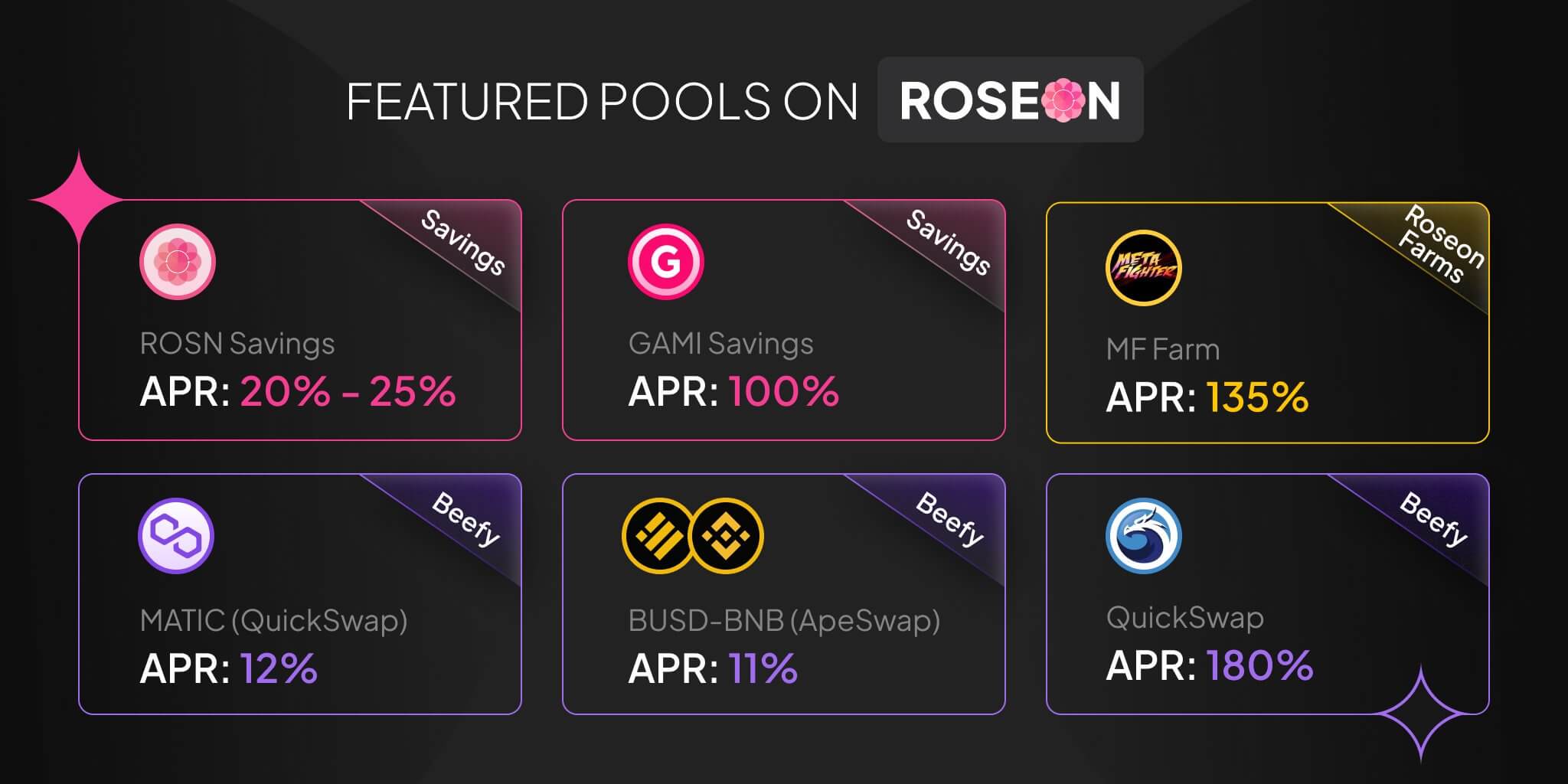Click the purple MATIC Polygon icon
Screen dimensions: 1568x784
pos(176,536)
